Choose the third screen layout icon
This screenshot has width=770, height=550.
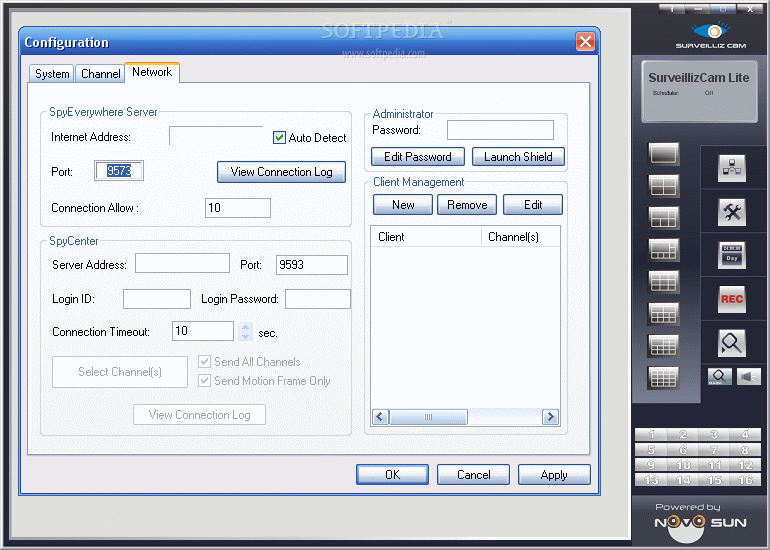(x=663, y=218)
